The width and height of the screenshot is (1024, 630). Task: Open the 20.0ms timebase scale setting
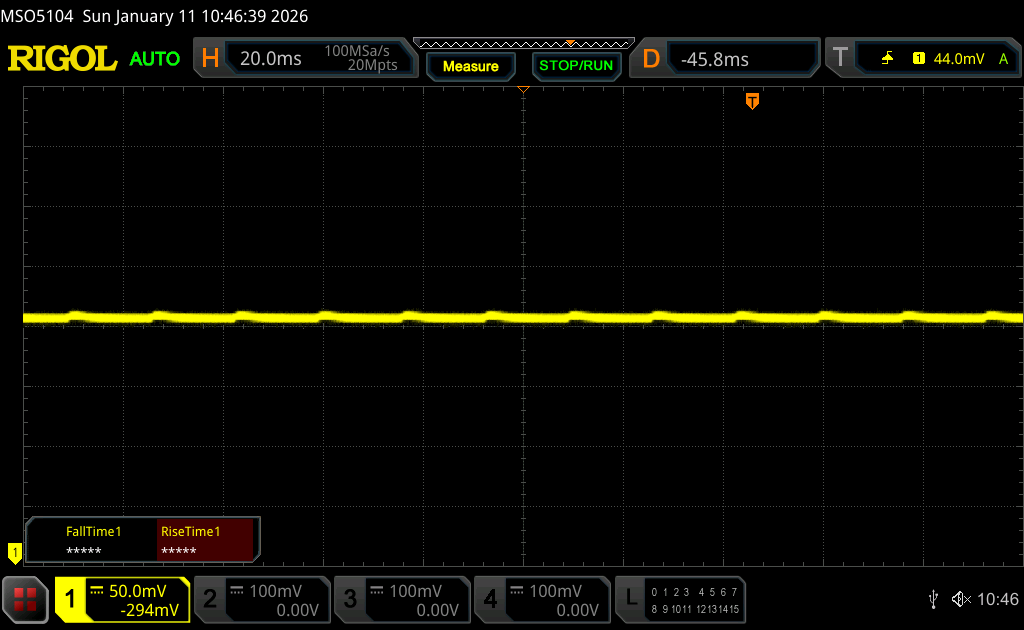click(271, 59)
